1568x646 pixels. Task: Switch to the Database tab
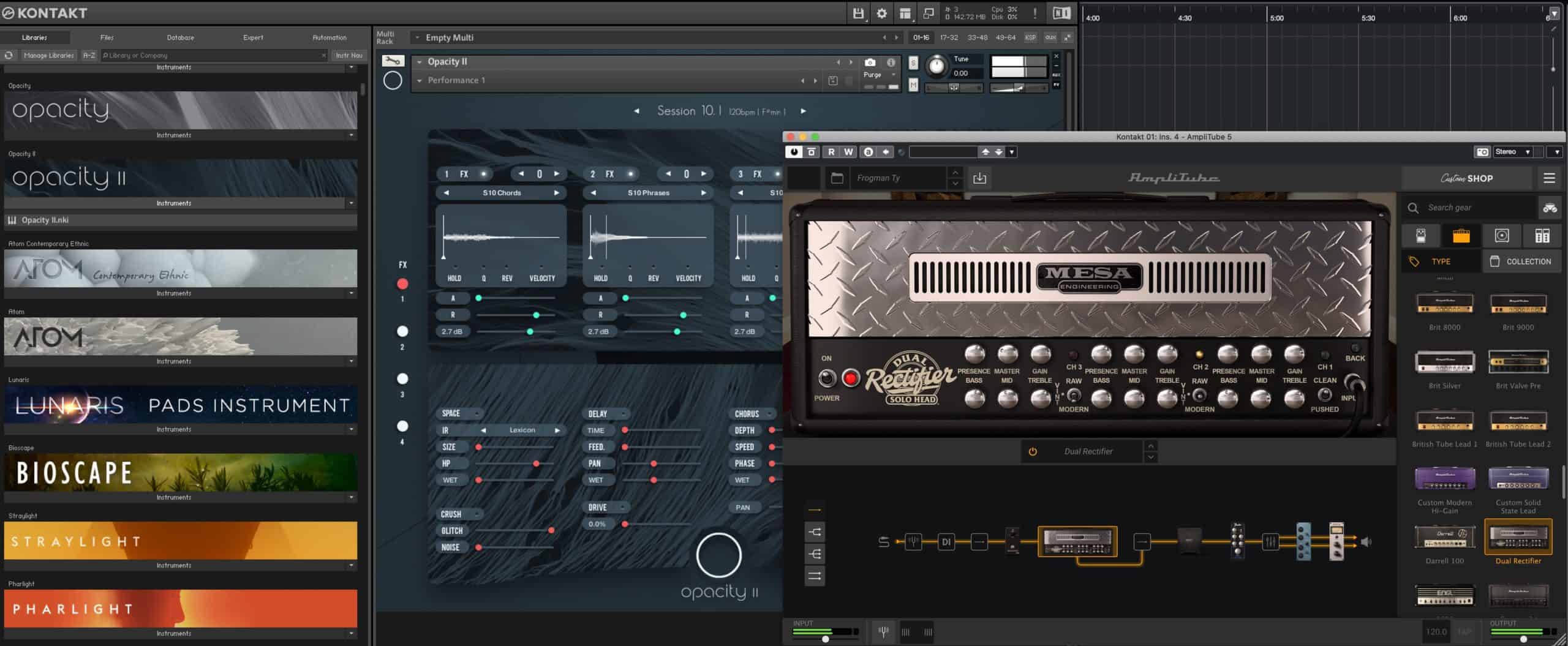click(x=181, y=37)
